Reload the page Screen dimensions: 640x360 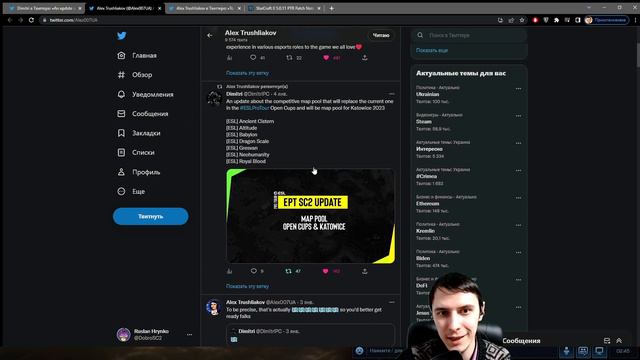point(31,20)
